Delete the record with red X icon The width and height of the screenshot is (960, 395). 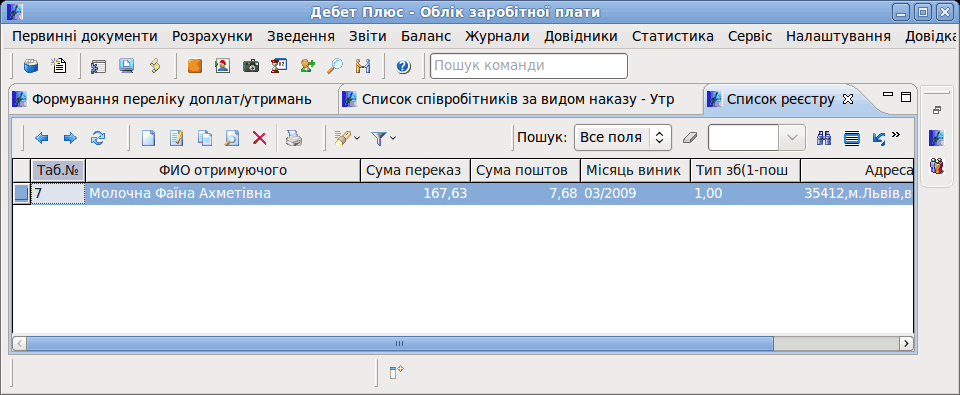[x=260, y=138]
